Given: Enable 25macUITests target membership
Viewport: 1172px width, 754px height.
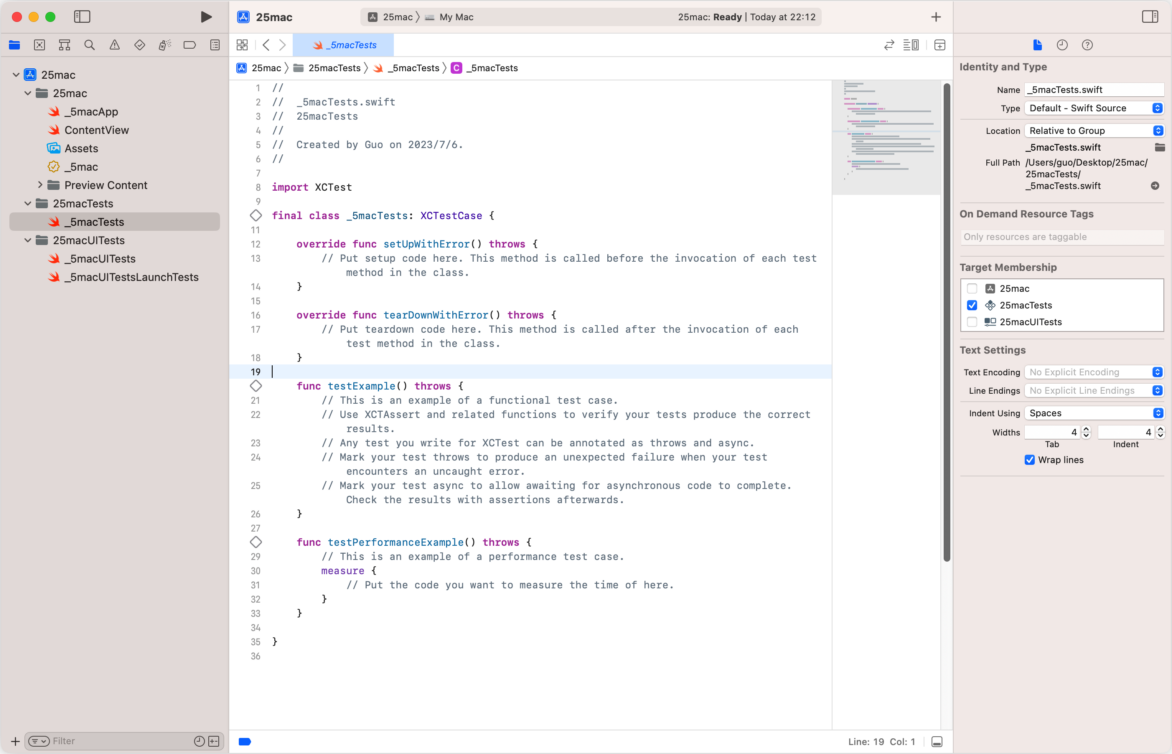Looking at the screenshot, I should click(972, 322).
